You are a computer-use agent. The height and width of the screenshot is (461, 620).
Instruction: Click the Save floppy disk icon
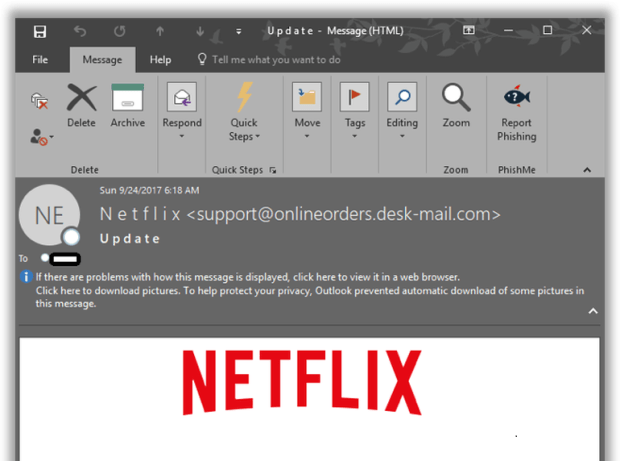(40, 31)
